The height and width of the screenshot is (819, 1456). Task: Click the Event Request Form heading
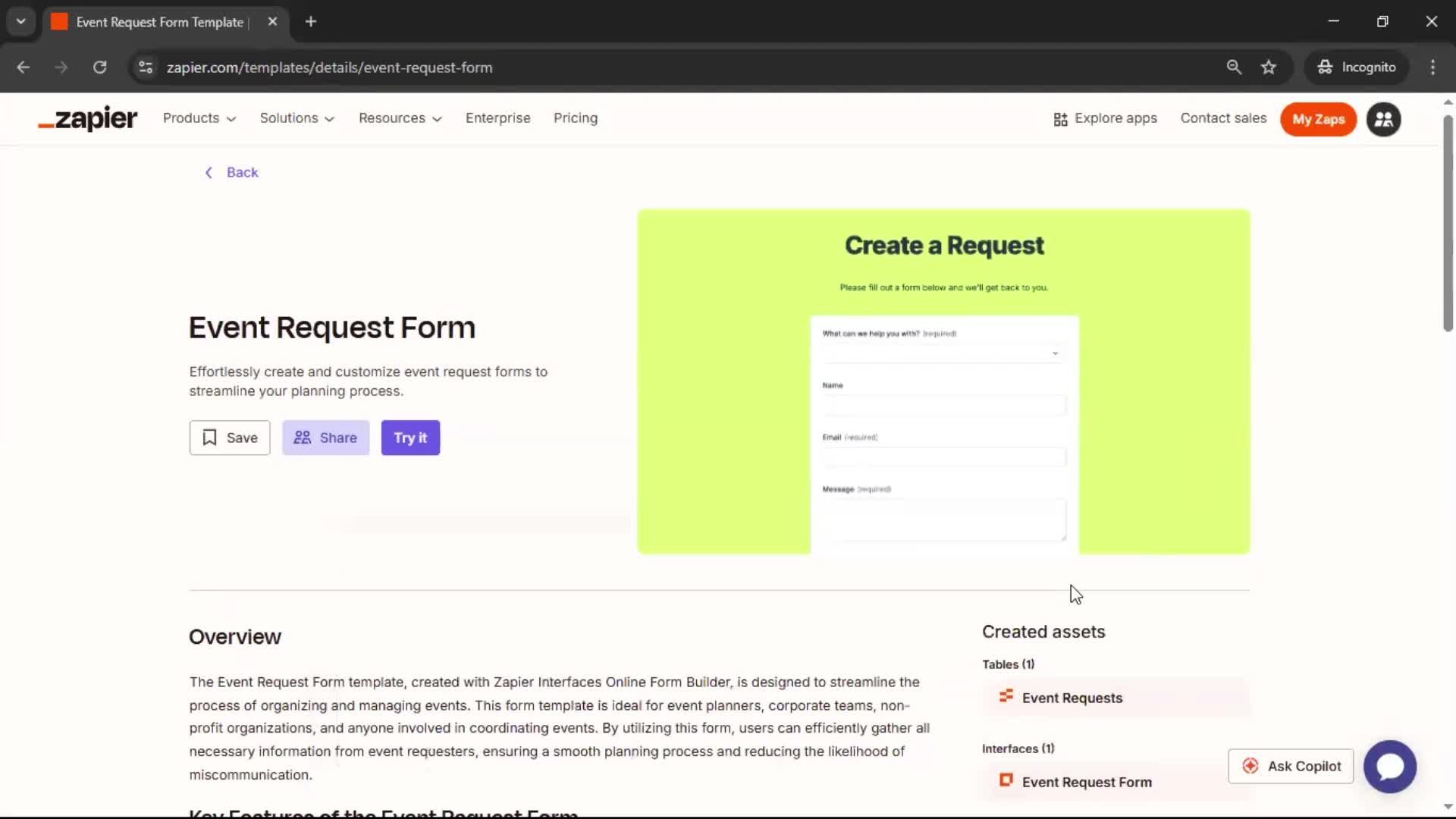coord(332,328)
